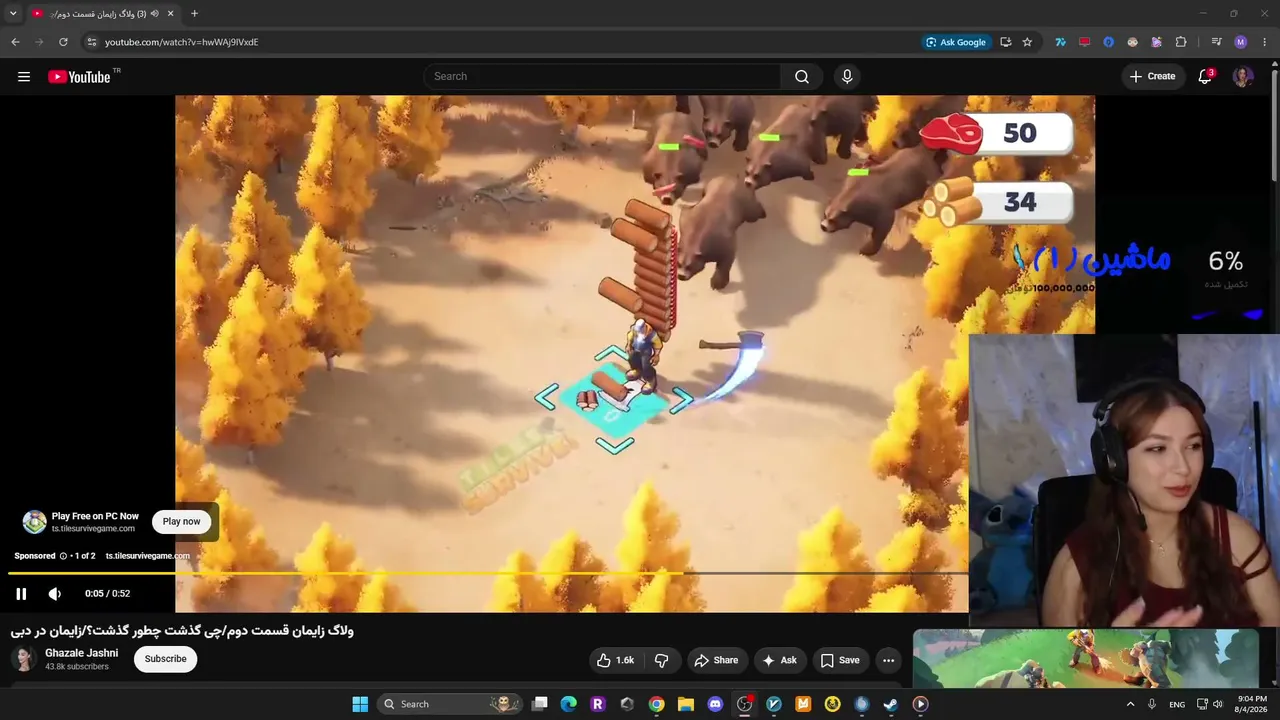The image size is (1280, 720).
Task: Open the YouTube account avatar menu
Action: tap(1243, 77)
